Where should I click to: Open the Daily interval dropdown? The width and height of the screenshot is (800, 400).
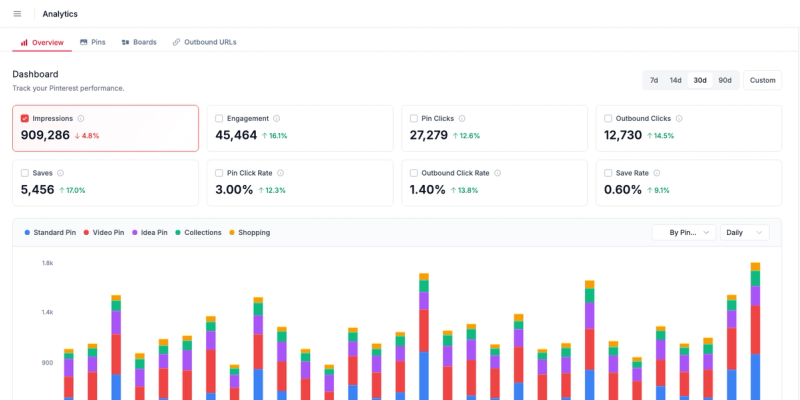click(744, 233)
